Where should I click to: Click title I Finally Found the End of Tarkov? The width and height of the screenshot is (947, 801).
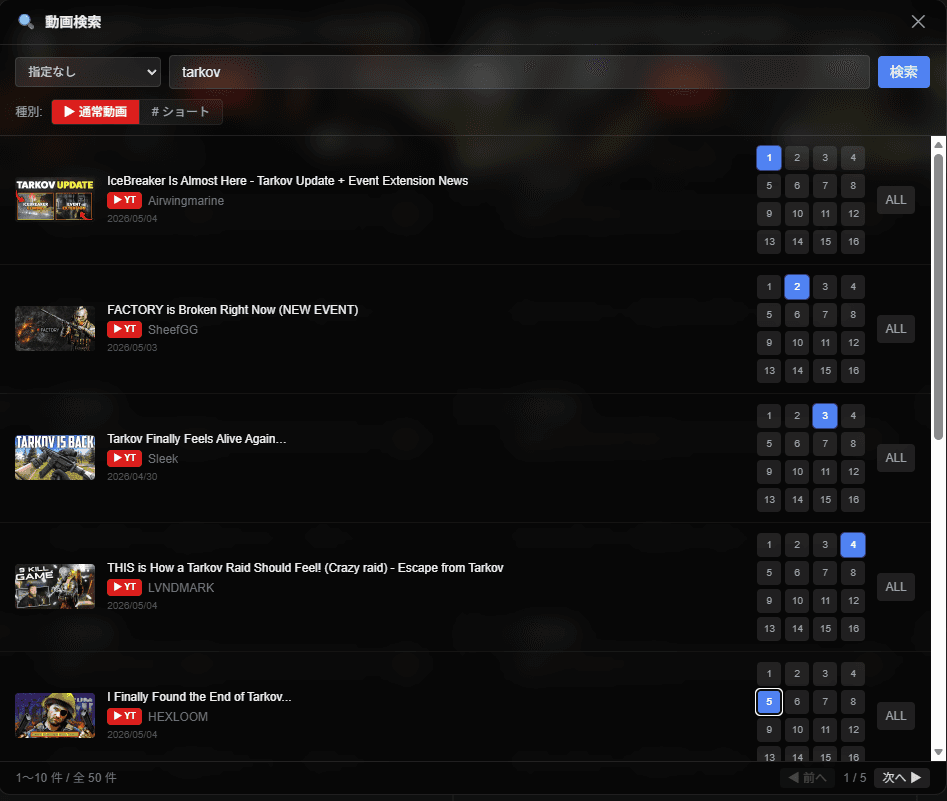[199, 696]
